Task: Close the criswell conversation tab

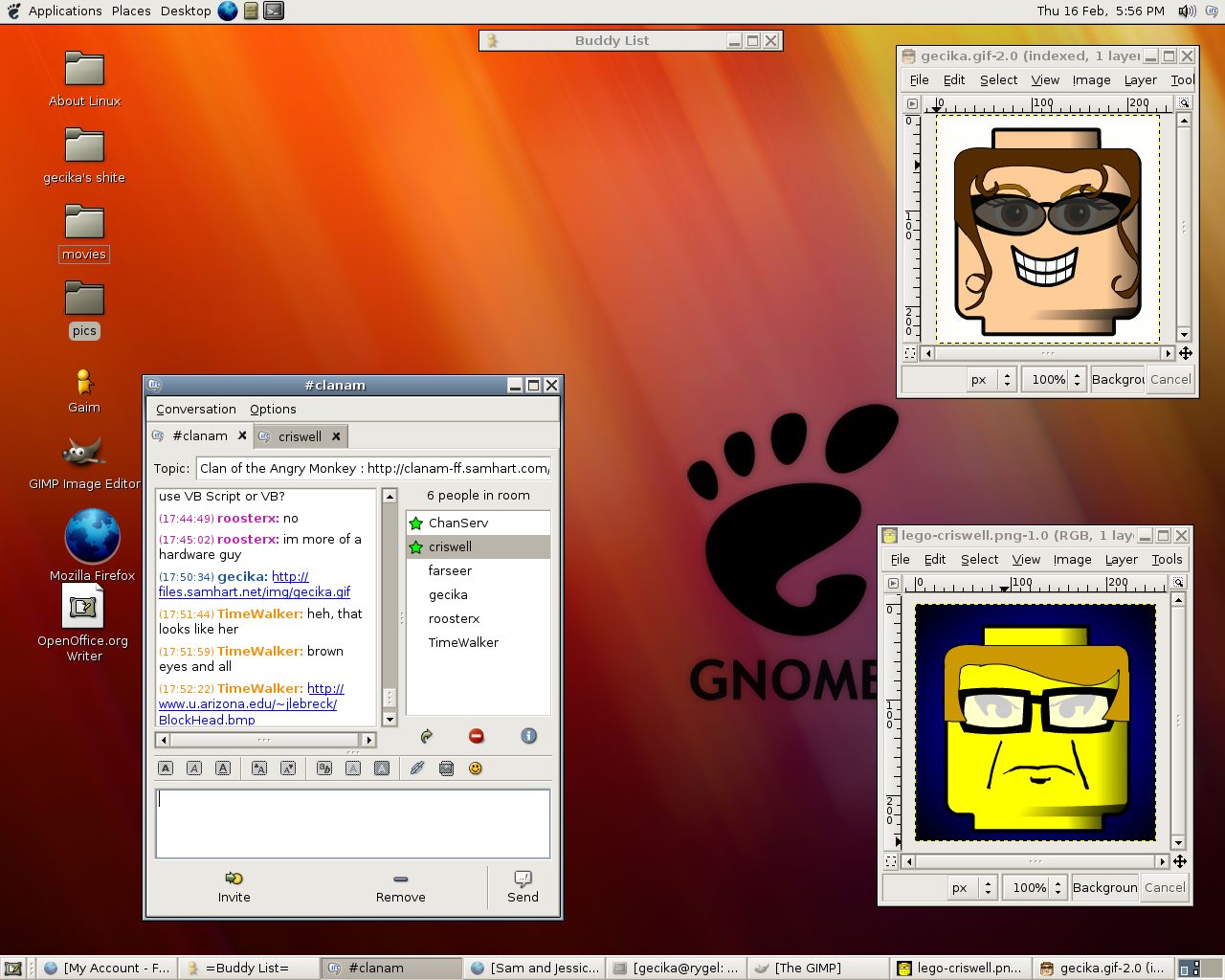Action: coord(336,436)
